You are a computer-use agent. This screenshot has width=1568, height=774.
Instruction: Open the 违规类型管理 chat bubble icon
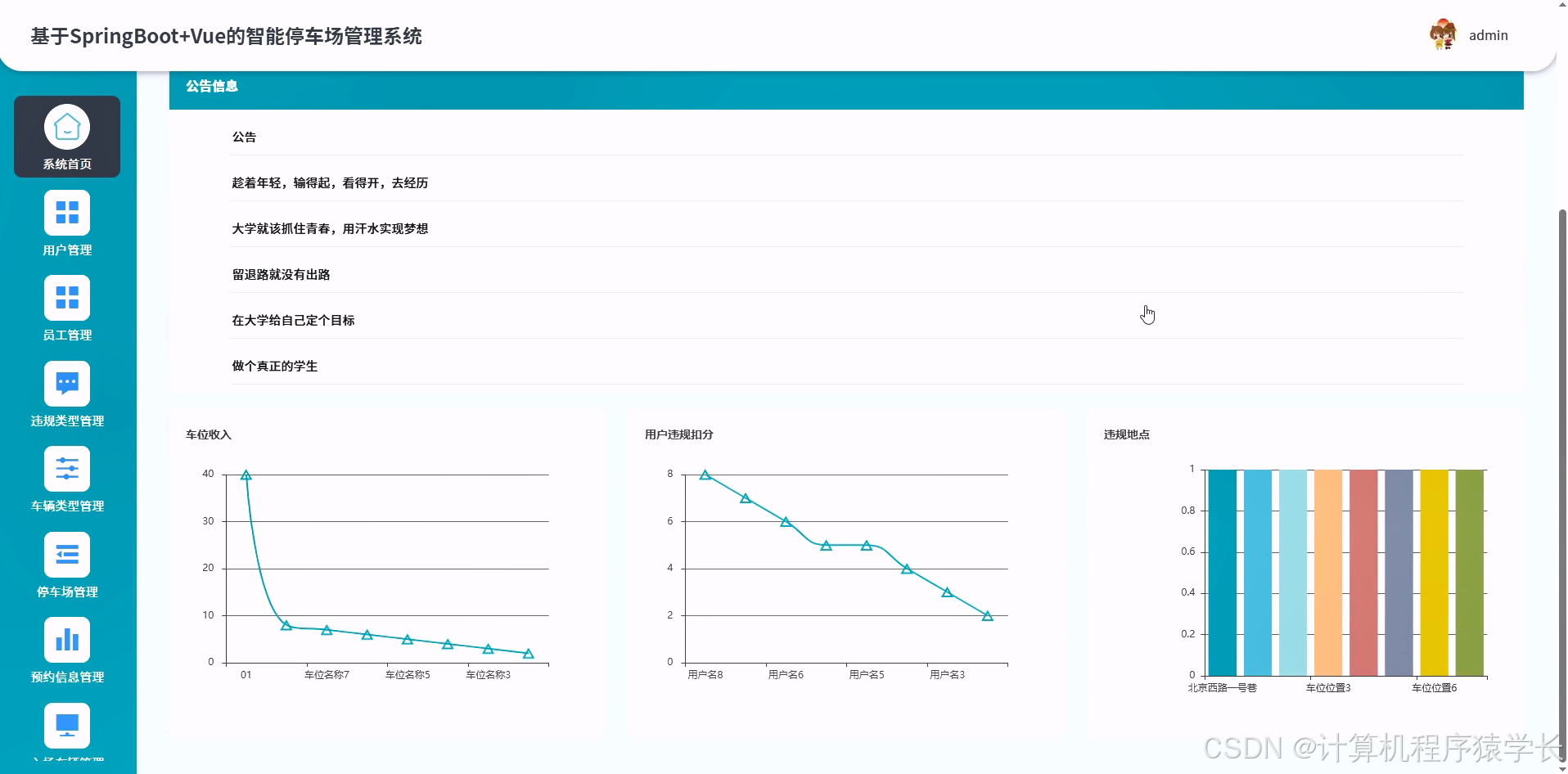pos(67,384)
